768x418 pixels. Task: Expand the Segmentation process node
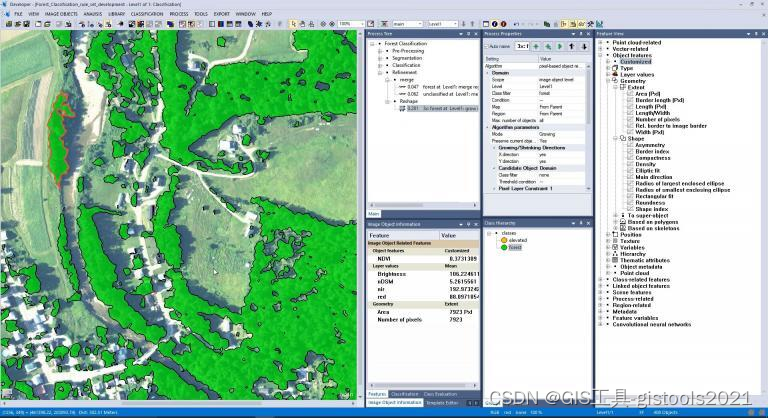380,58
